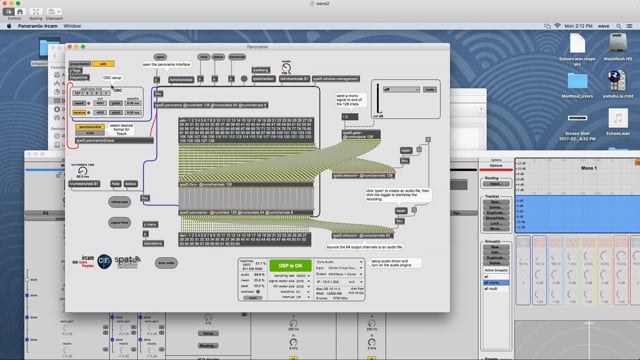Click the round bang button in the top row
This screenshot has height=360, width=640.
coord(244,79)
